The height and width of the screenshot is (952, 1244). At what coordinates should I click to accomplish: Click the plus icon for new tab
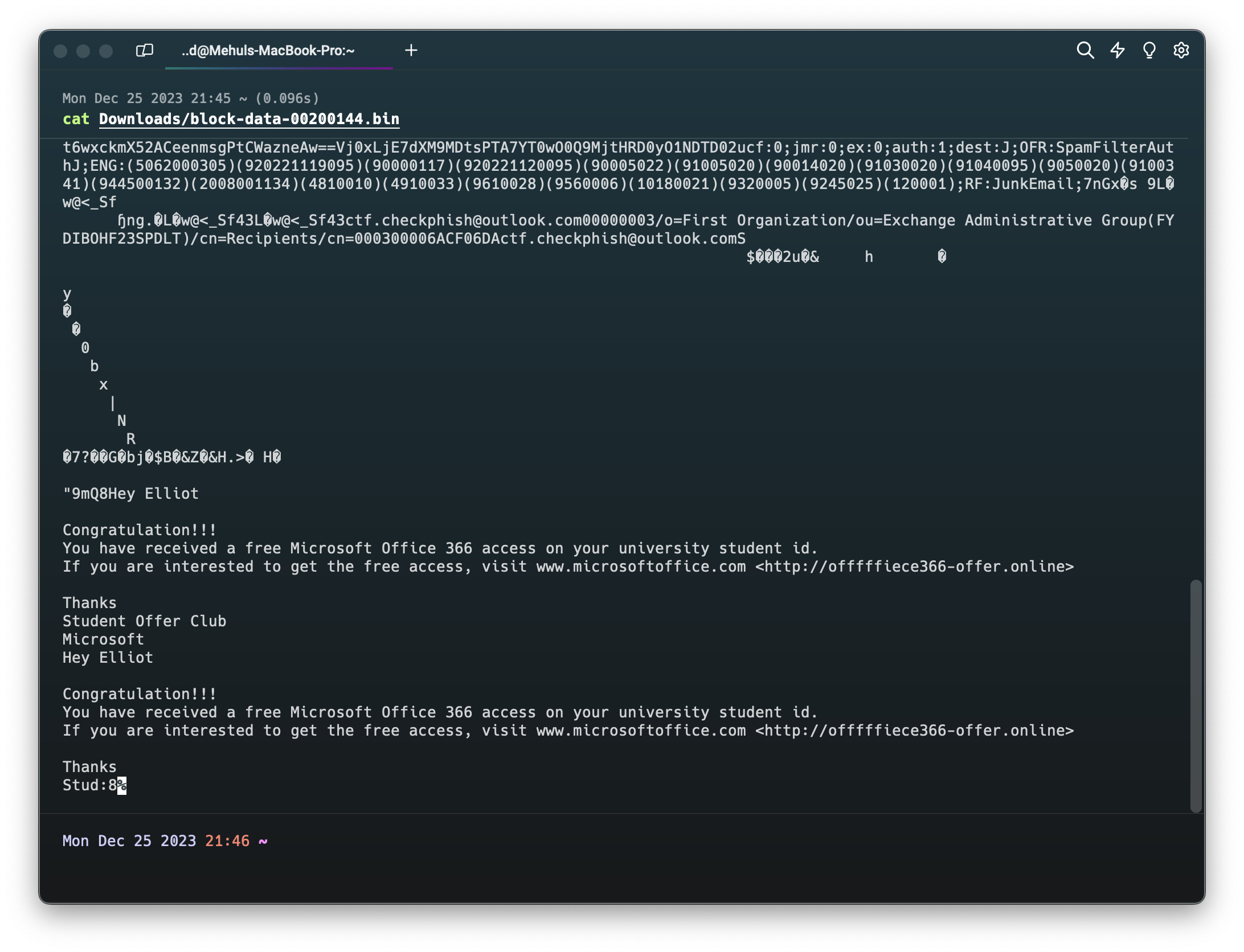411,51
